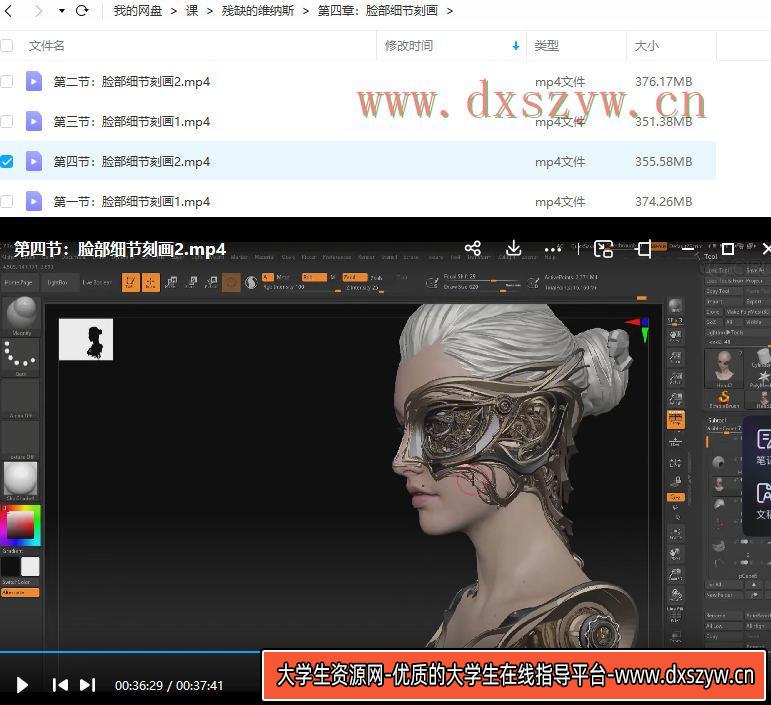The image size is (771, 705).
Task: Switch the player to mini-window mode
Action: (x=603, y=249)
